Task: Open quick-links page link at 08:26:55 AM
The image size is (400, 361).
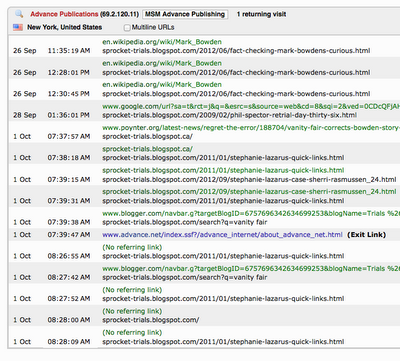Action: point(223,256)
